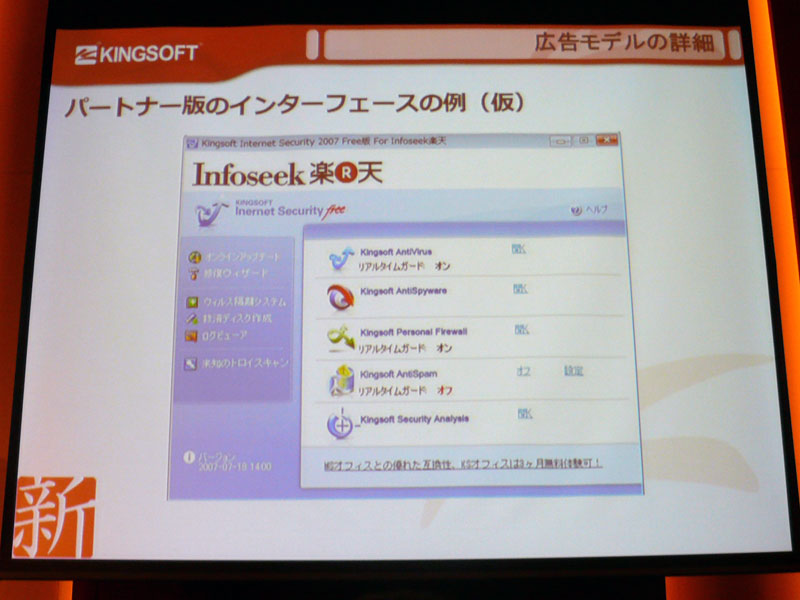
Task: Click the Kingsoft Internet Security bird logo
Action: coord(211,214)
